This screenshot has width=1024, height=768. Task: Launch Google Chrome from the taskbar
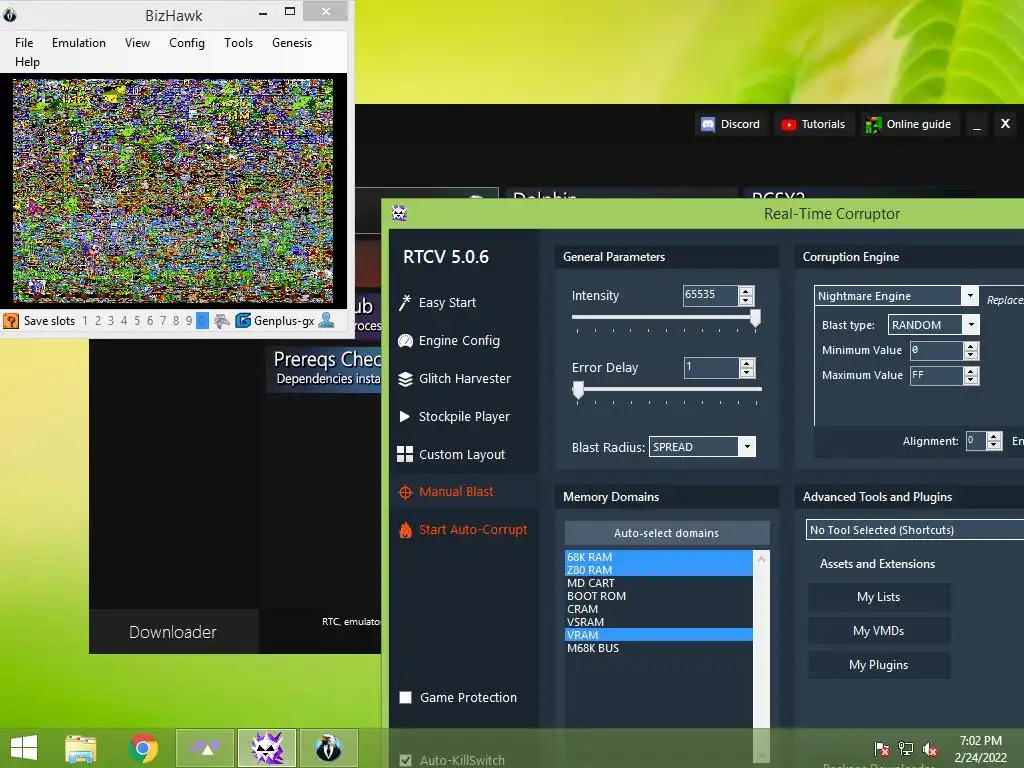coord(143,748)
